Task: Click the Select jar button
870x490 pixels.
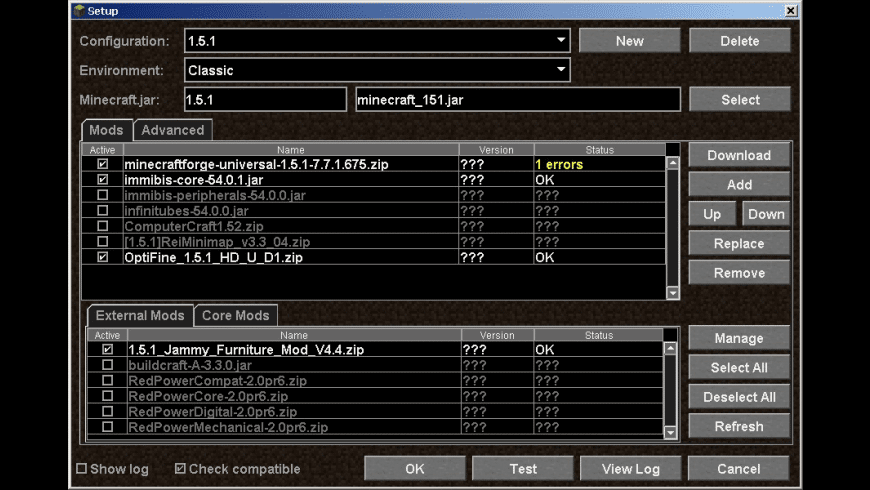Action: (740, 100)
